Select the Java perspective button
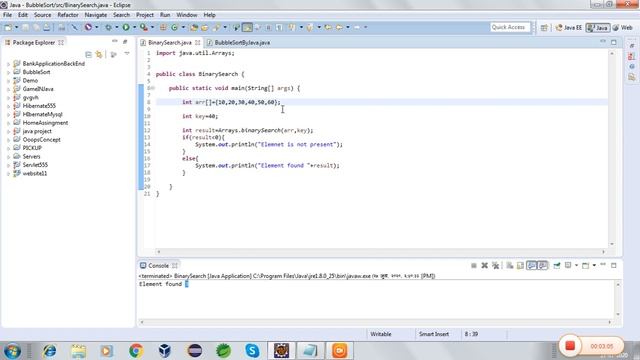Viewport: 640px width, 360px height. click(x=598, y=28)
